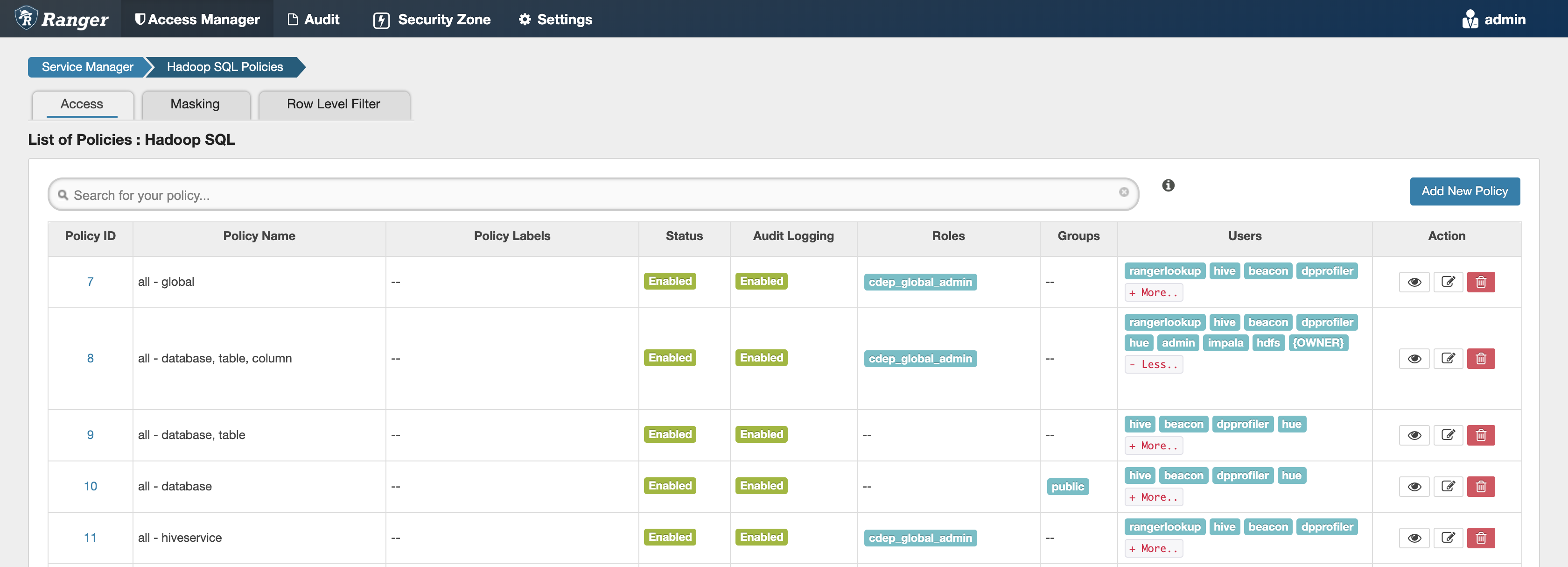Open the Audit menu
Screen dimensions: 1568x567
tap(314, 20)
